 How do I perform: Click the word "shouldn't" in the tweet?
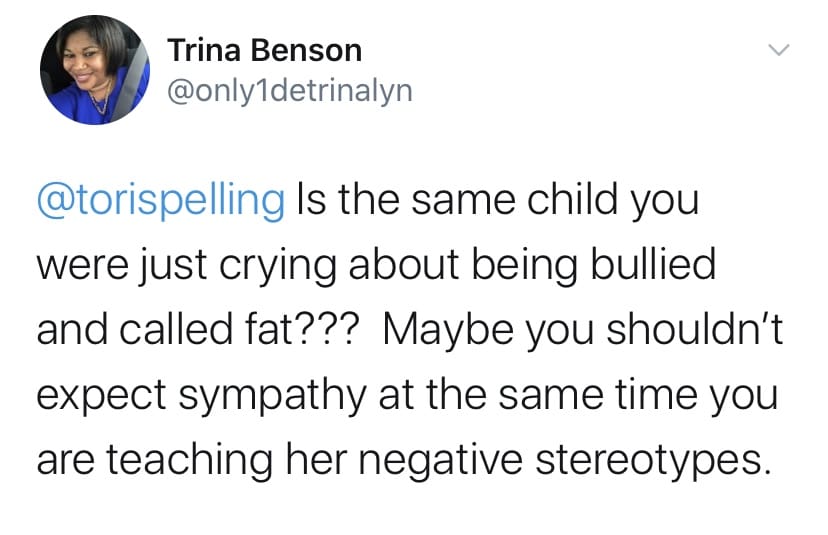point(694,330)
